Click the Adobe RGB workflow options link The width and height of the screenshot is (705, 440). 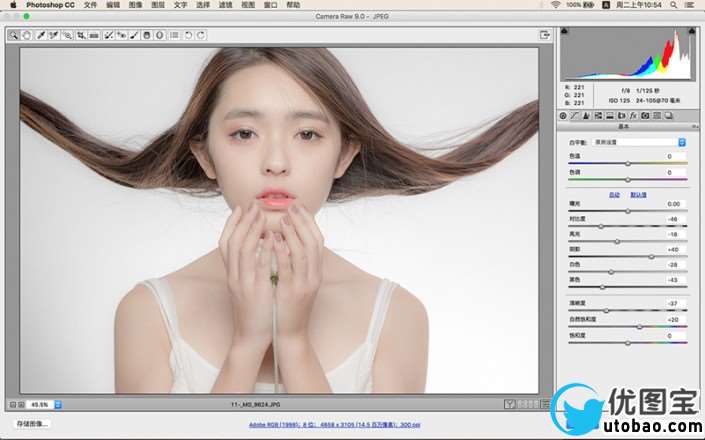(335, 424)
